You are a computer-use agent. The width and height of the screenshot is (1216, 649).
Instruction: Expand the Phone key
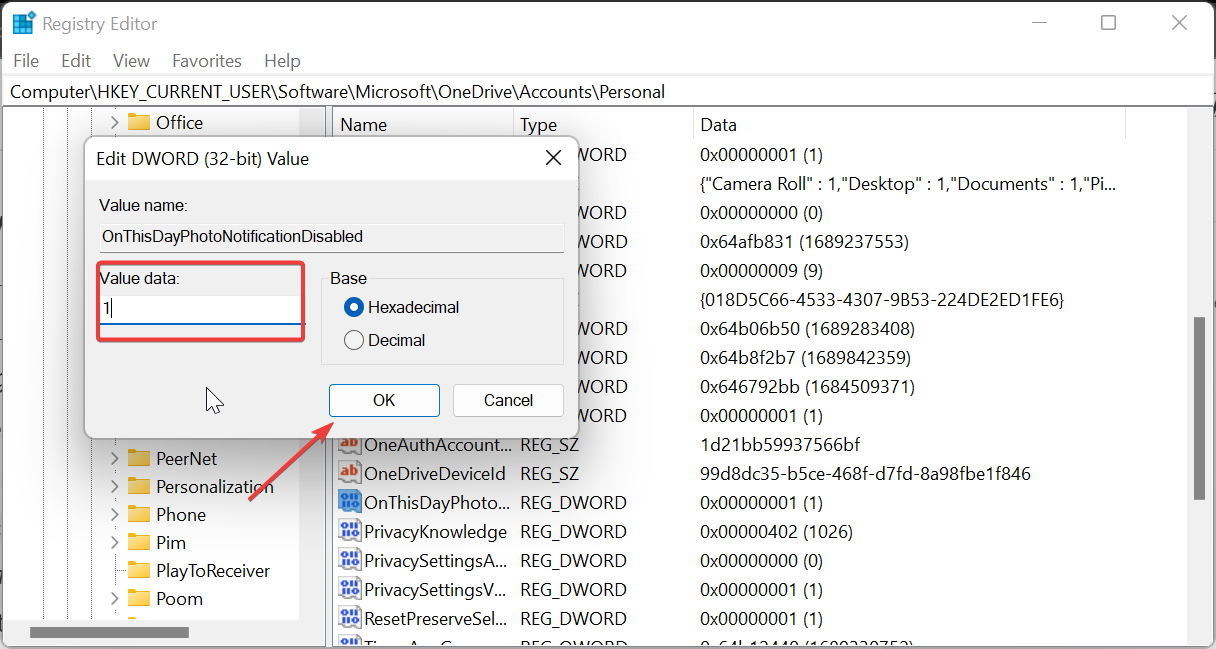tap(114, 514)
